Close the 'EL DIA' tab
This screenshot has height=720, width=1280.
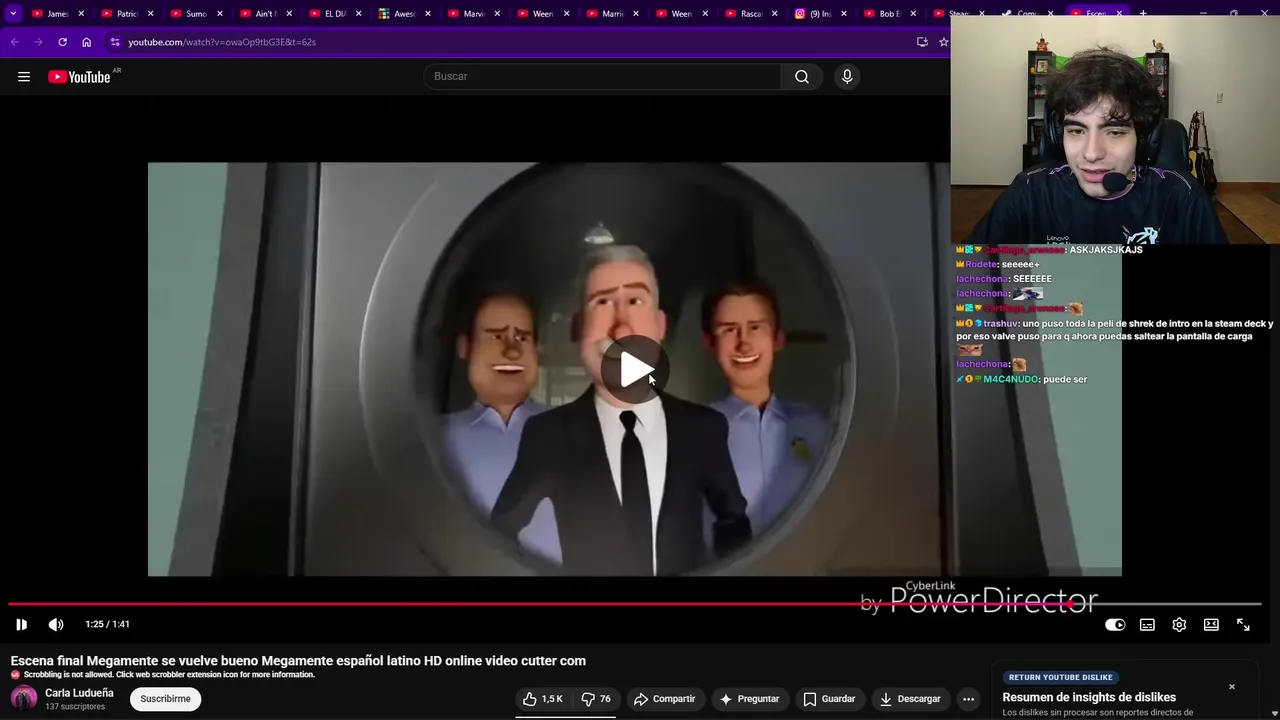coord(358,14)
